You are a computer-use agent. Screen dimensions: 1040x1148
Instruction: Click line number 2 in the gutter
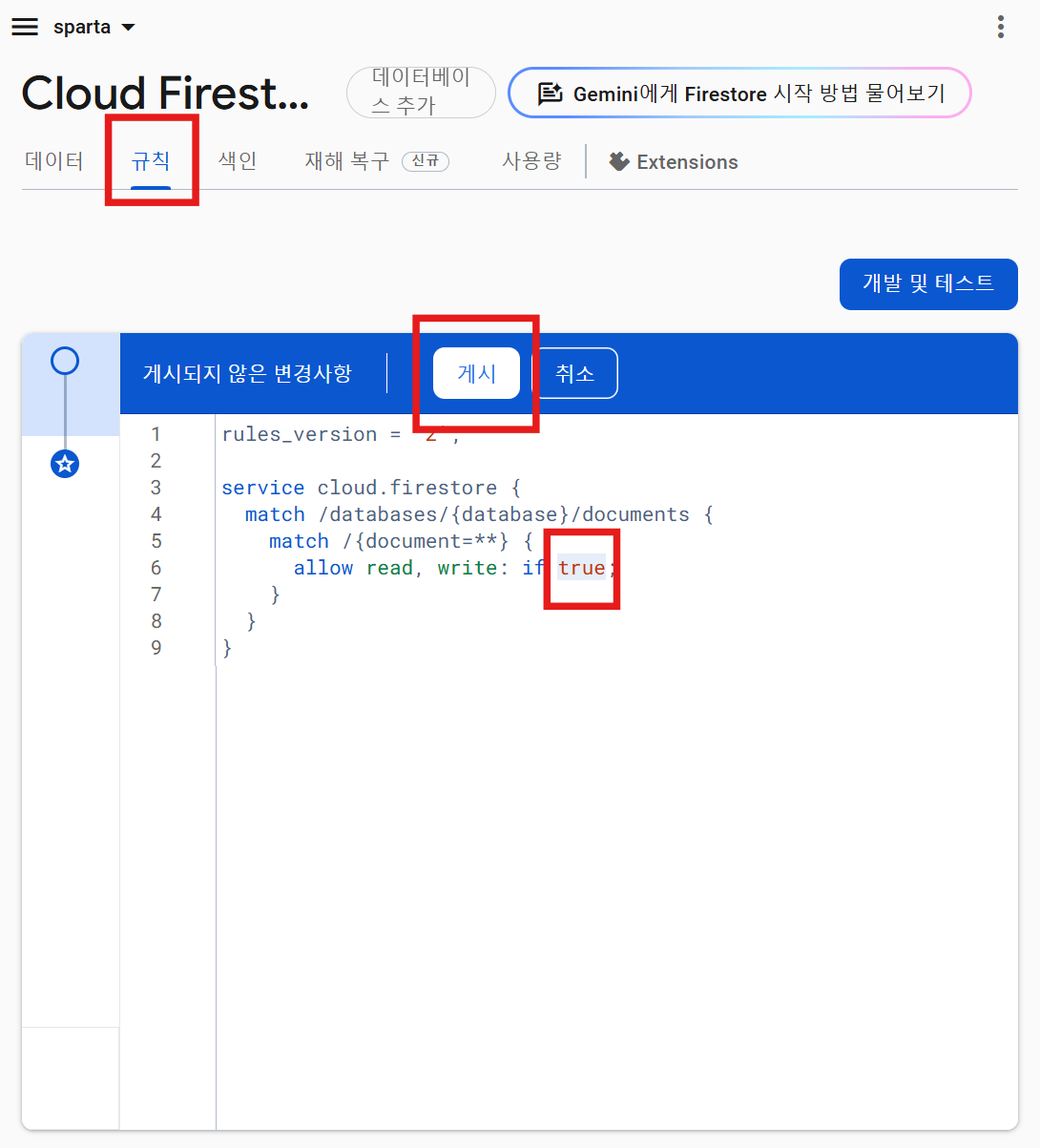click(156, 461)
